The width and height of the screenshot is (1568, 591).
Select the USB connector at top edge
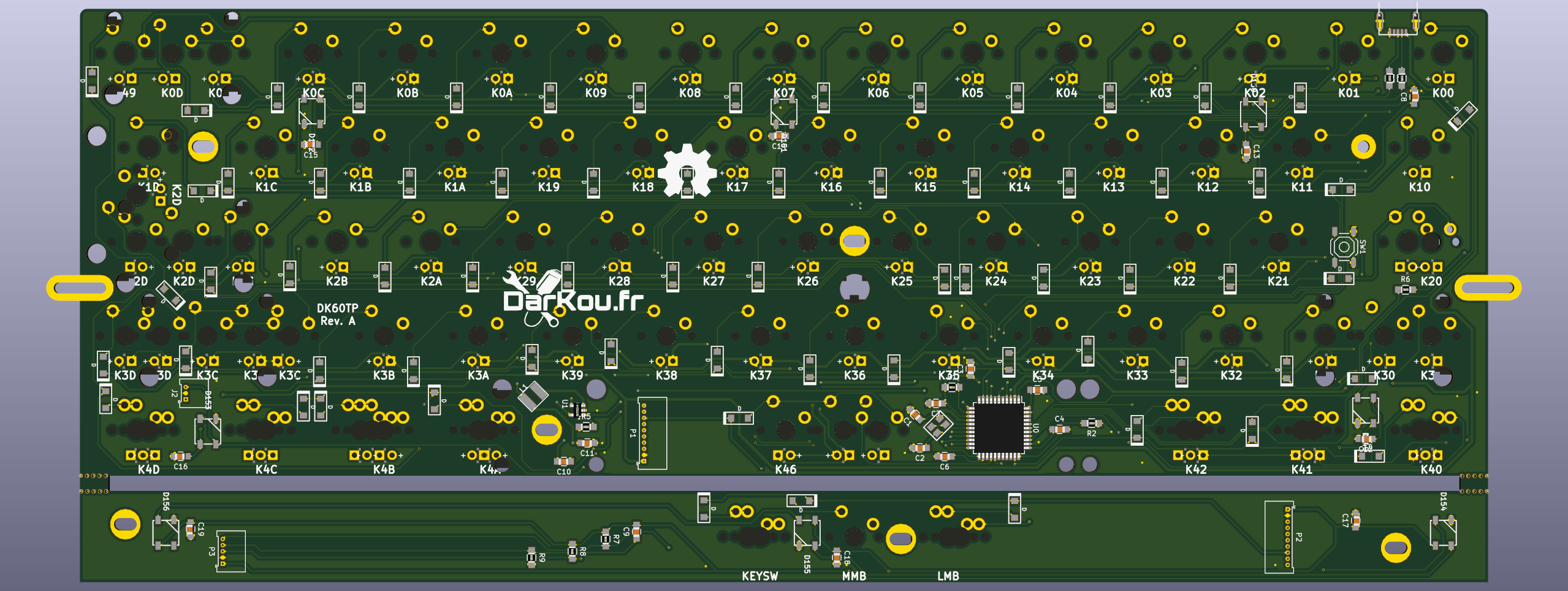click(x=1398, y=23)
